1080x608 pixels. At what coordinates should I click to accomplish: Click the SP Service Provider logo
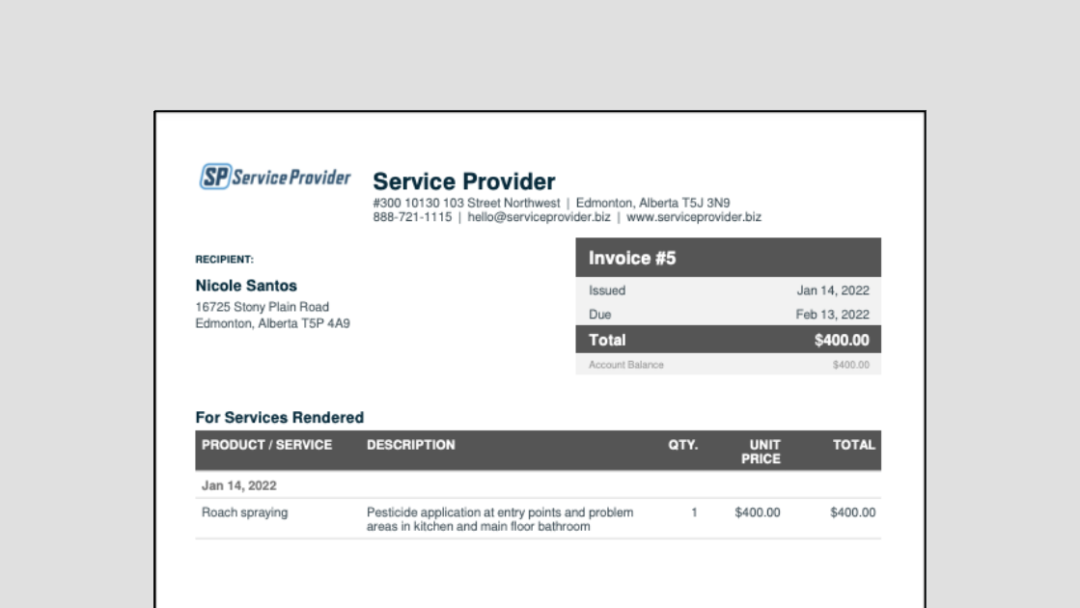[274, 175]
